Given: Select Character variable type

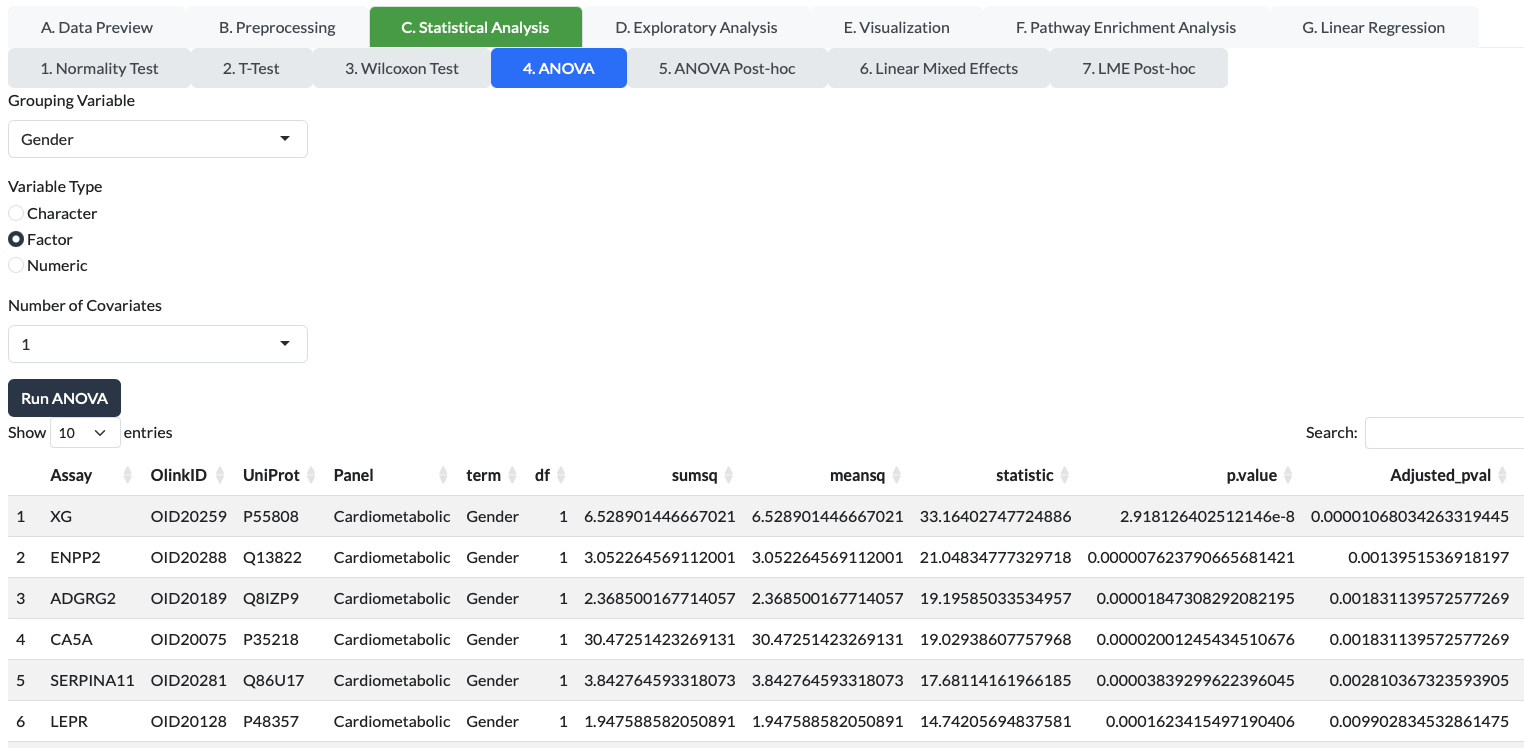Looking at the screenshot, I should tap(16, 213).
